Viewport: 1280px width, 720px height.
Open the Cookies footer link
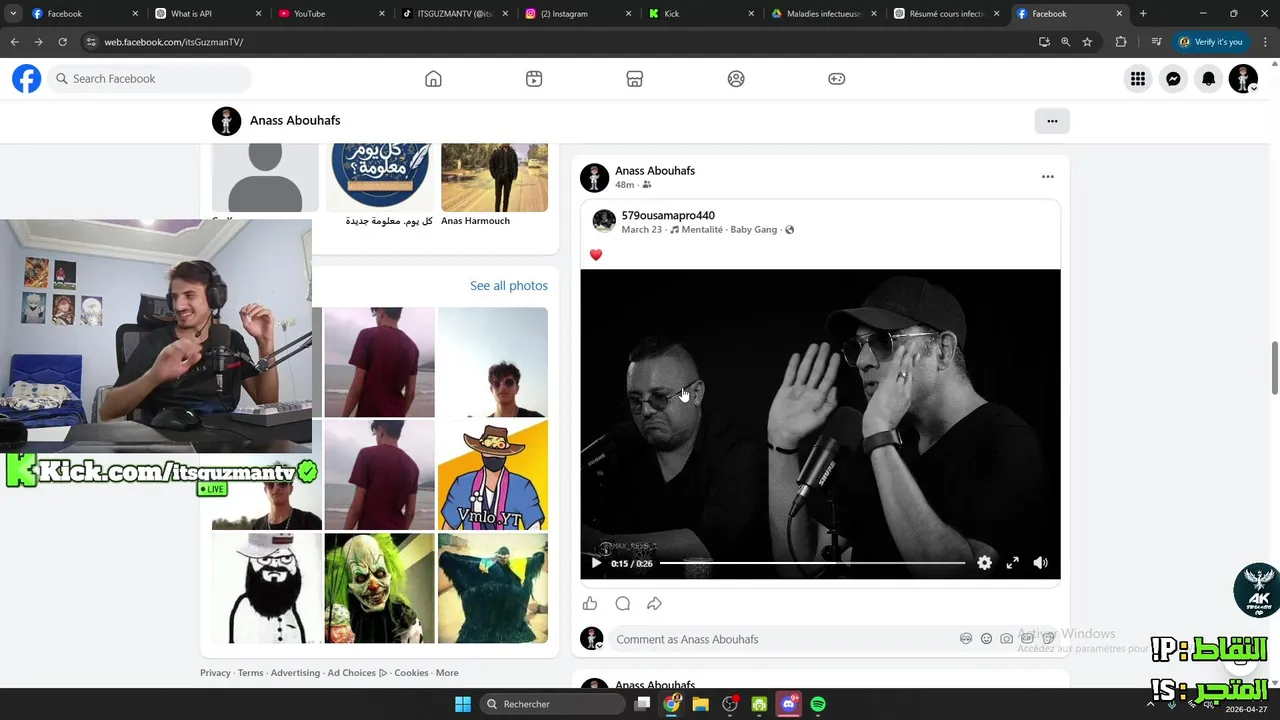tap(411, 673)
